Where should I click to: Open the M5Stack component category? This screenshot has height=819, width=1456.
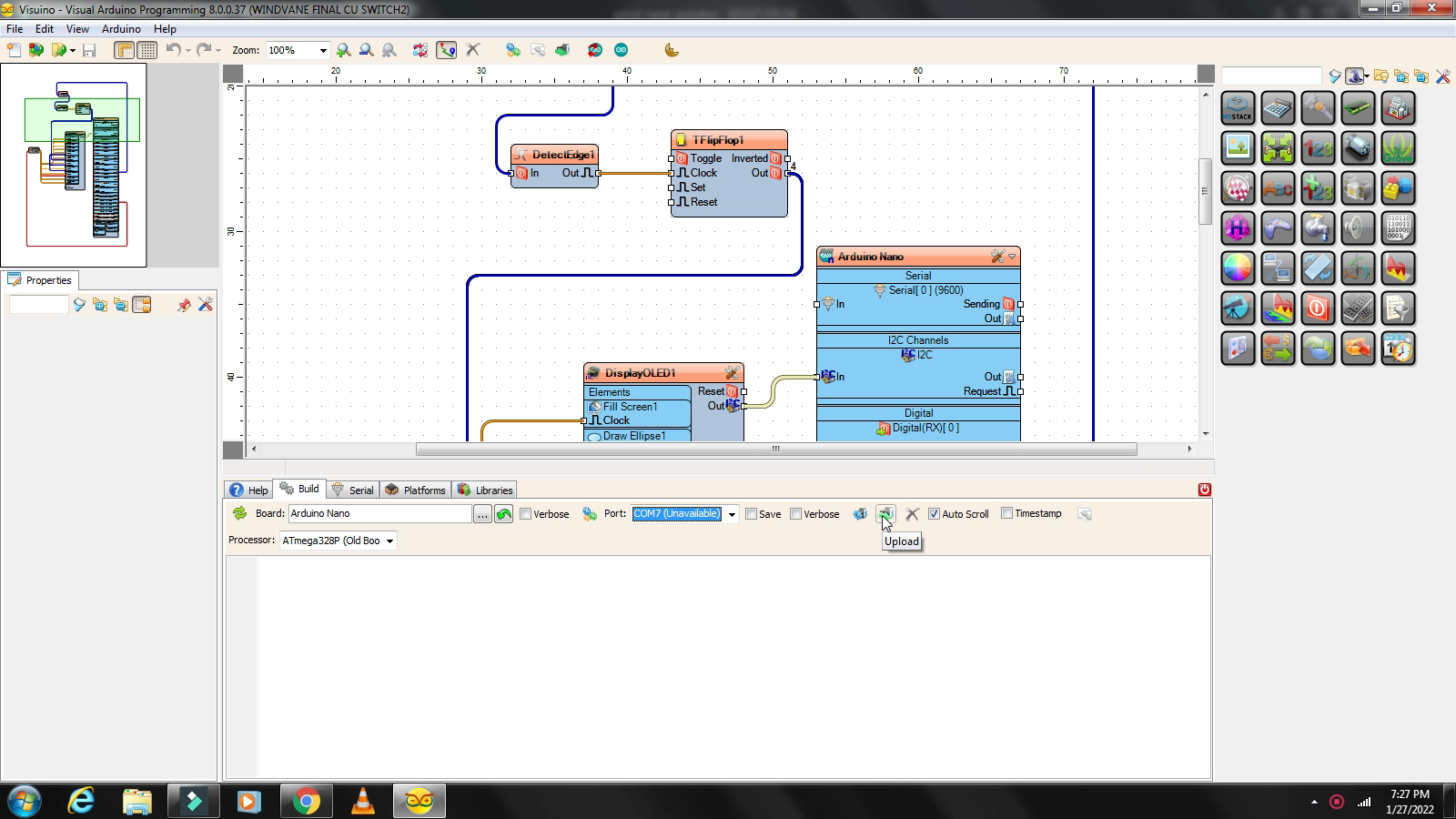click(1238, 108)
